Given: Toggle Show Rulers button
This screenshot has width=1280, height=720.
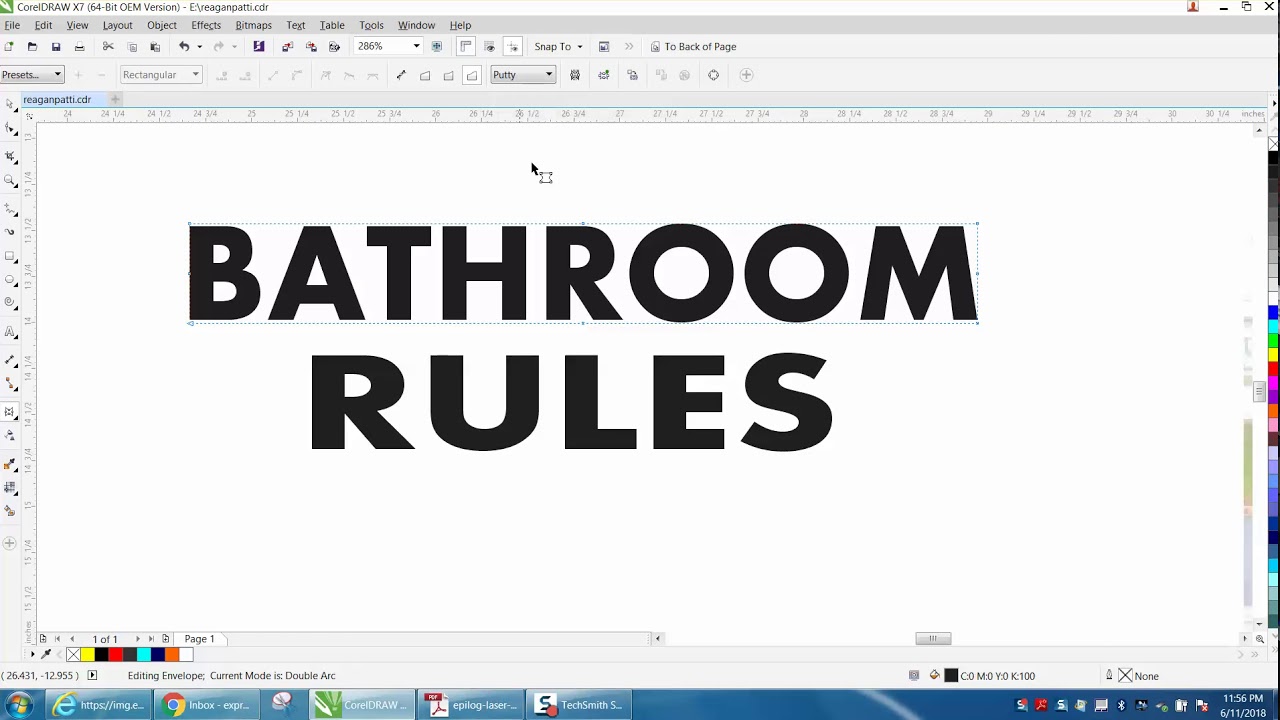Looking at the screenshot, I should pyautogui.click(x=466, y=47).
